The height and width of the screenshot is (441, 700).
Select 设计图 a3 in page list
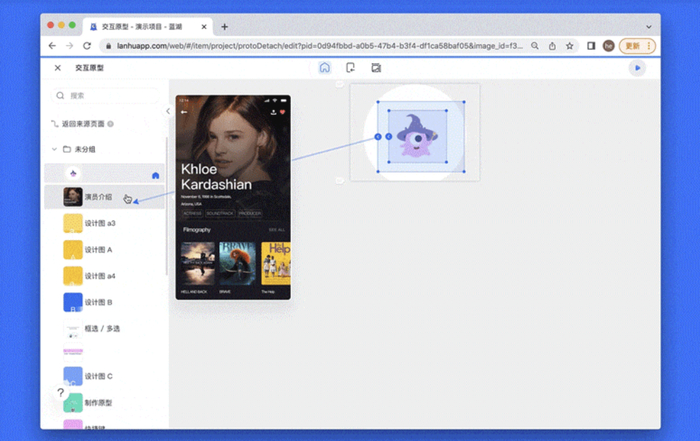click(x=100, y=223)
